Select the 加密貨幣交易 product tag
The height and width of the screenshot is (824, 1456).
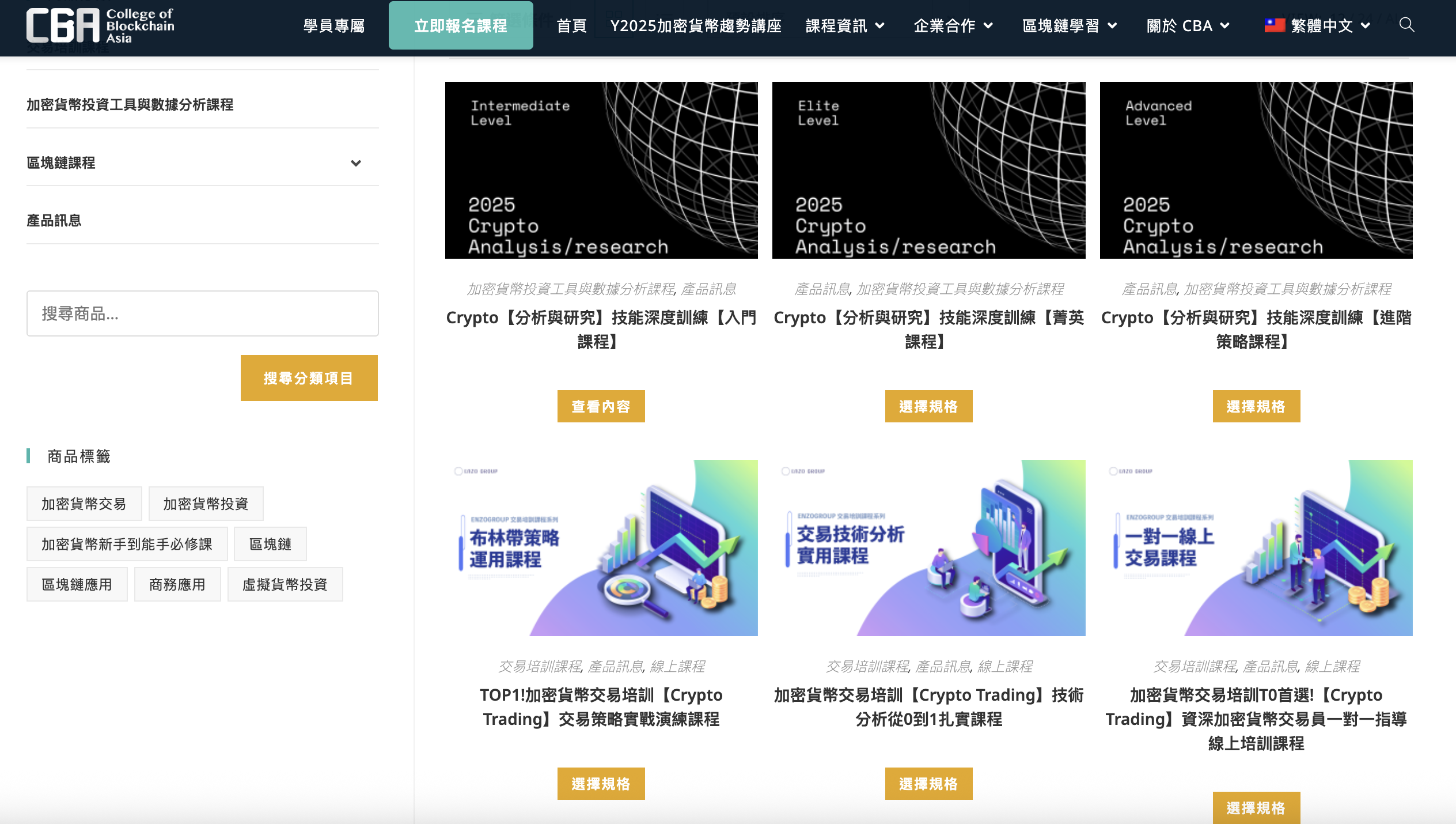(84, 502)
